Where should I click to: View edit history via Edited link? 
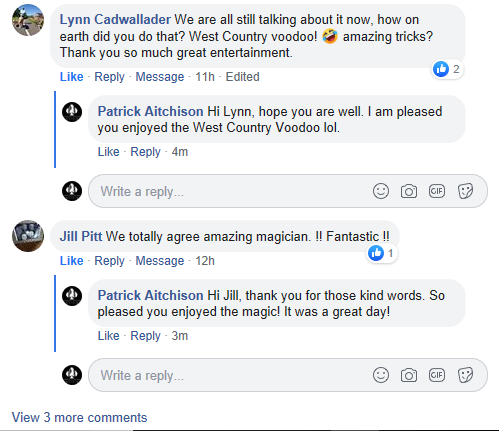point(242,77)
